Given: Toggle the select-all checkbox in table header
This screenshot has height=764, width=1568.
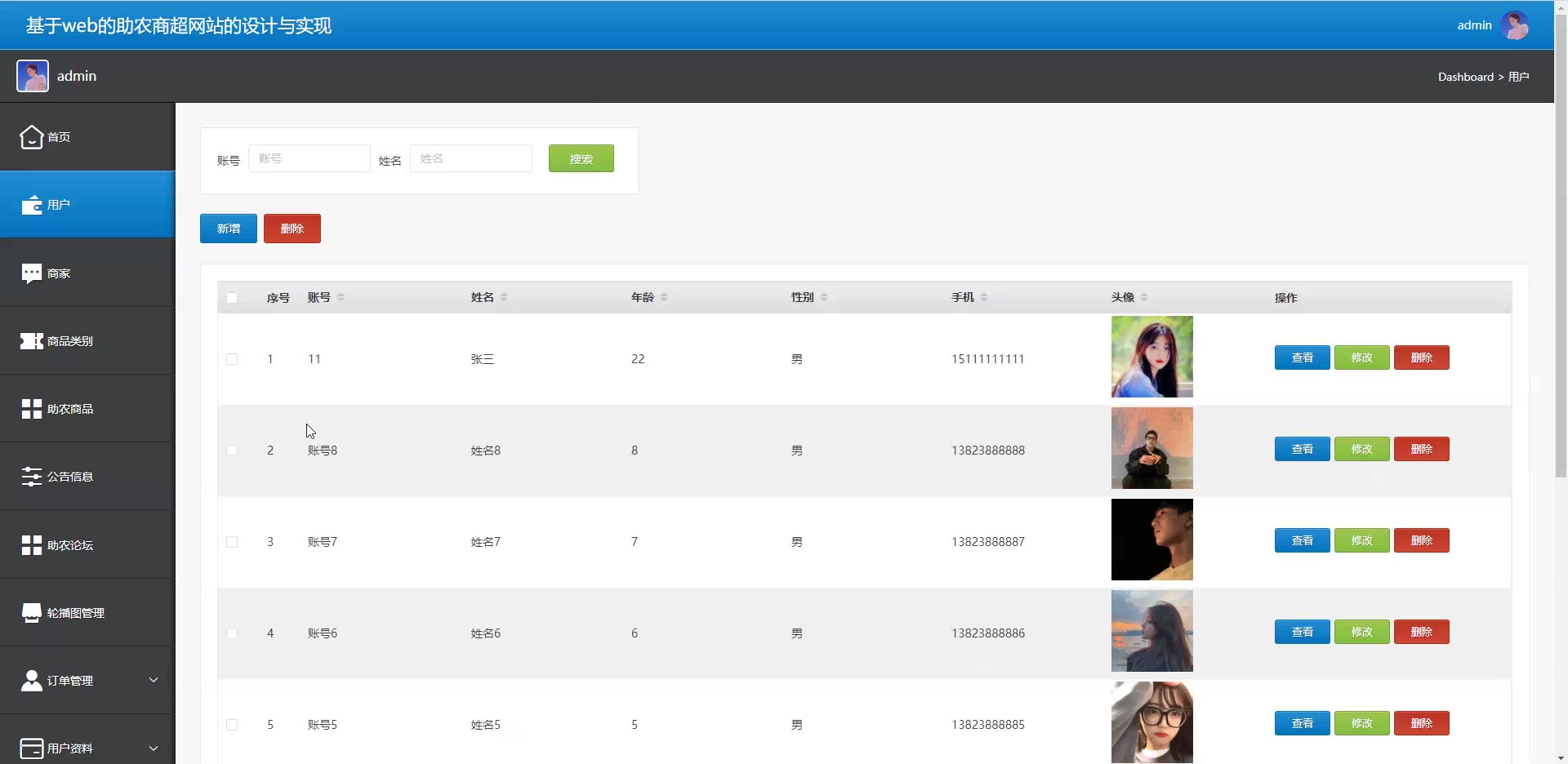Looking at the screenshot, I should click(232, 298).
